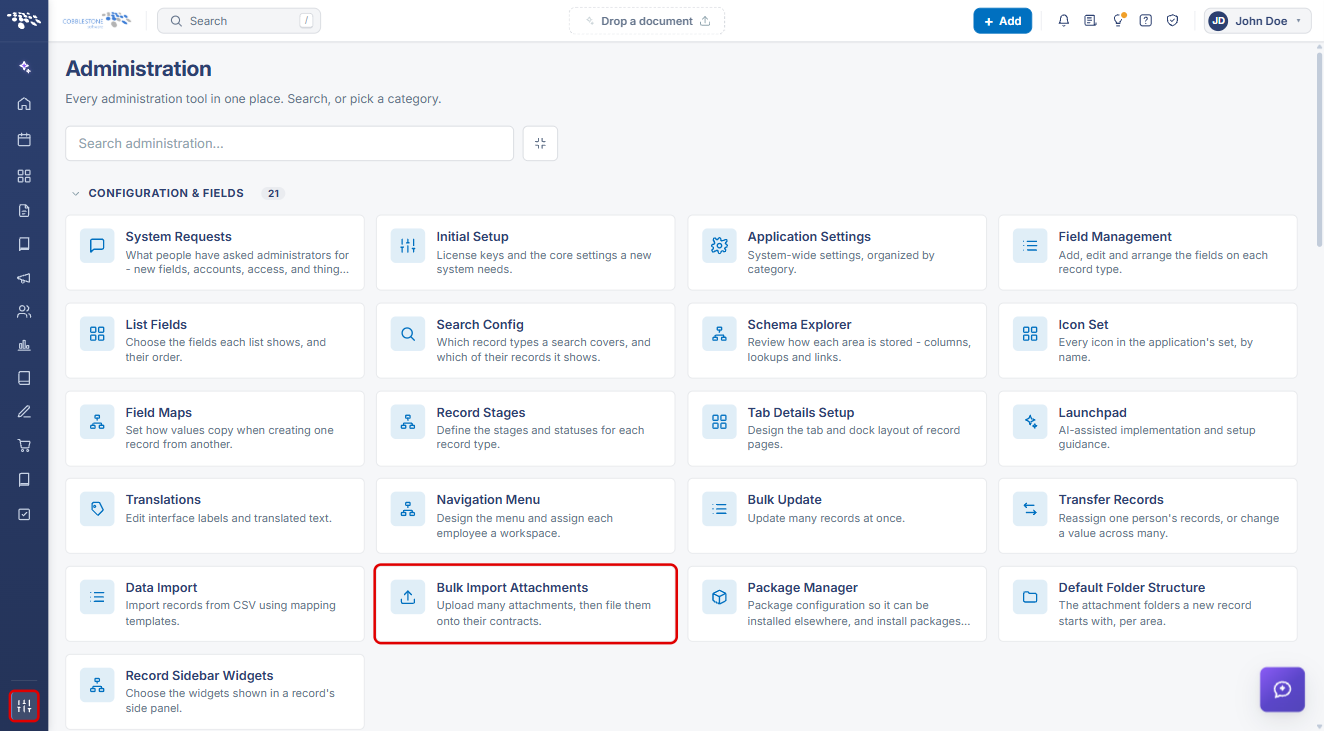Open the Data Import card

tap(215, 604)
